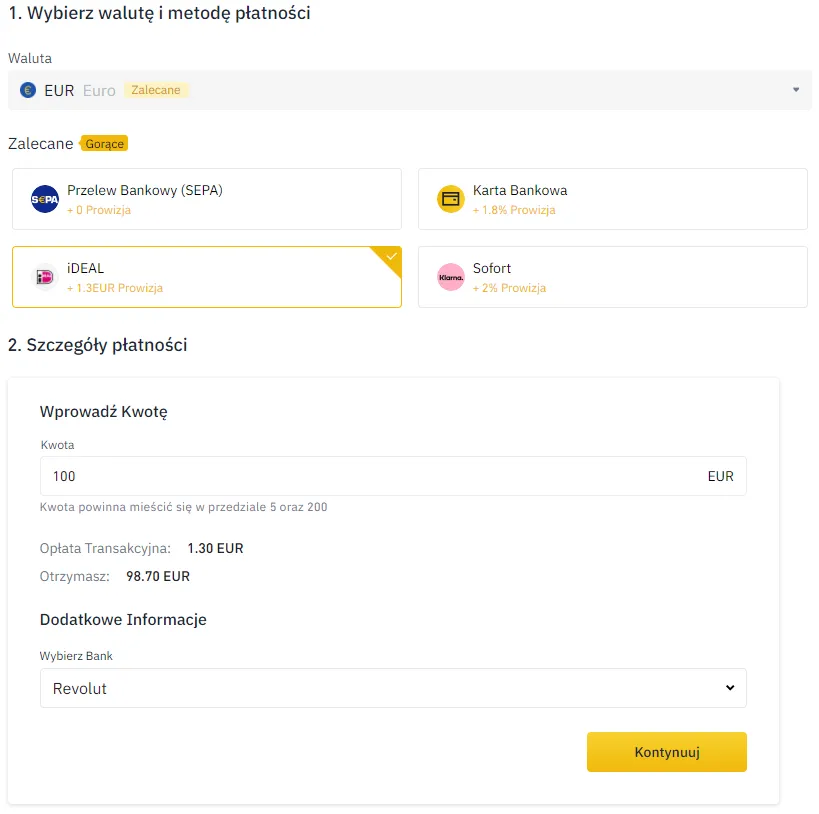Click the Zalecane badge next to Euro
Screen dimensions: 819x814
pos(155,90)
